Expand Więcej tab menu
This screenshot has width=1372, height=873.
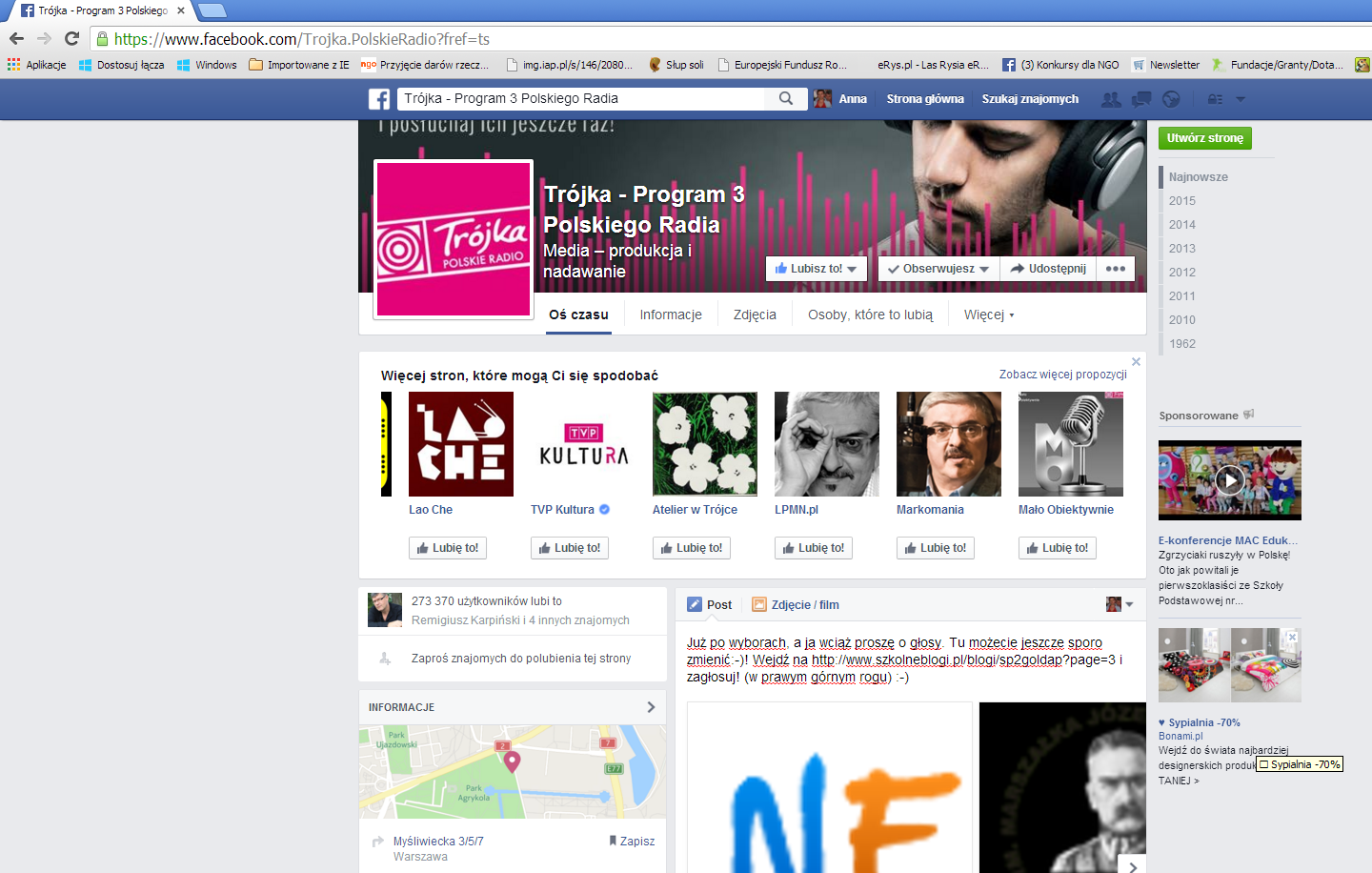point(989,315)
